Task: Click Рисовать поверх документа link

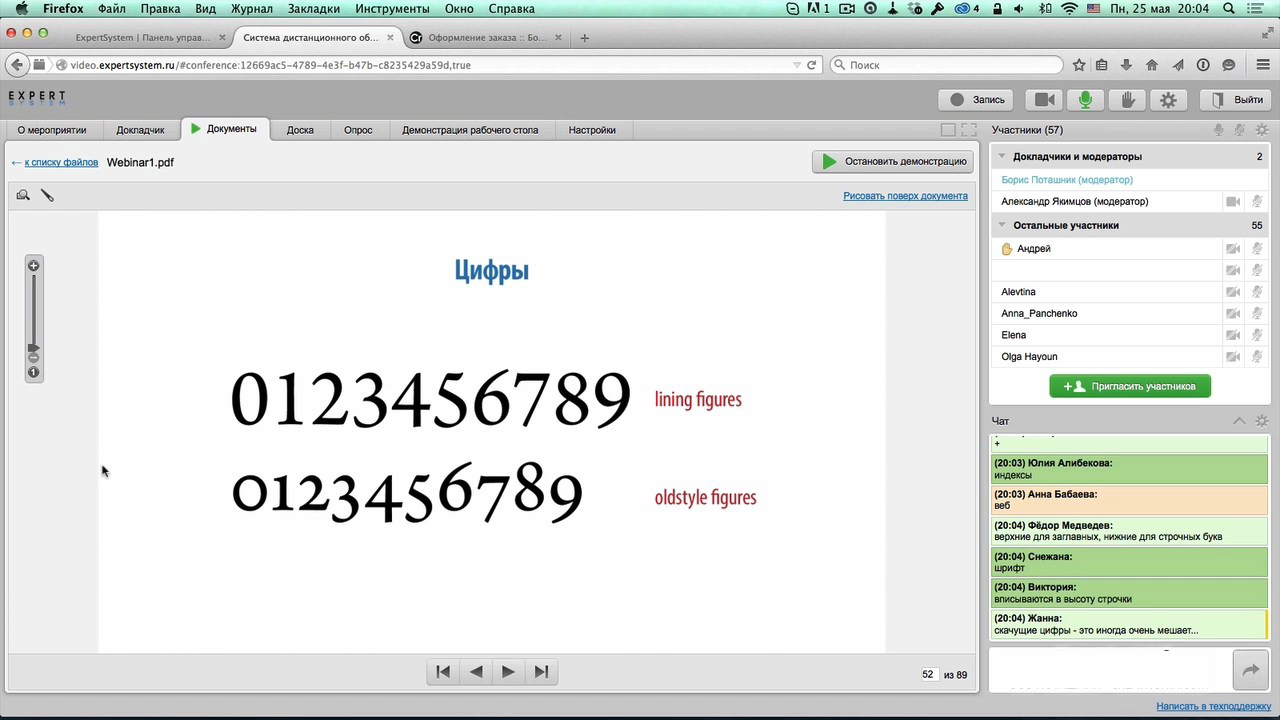Action: 905,196
